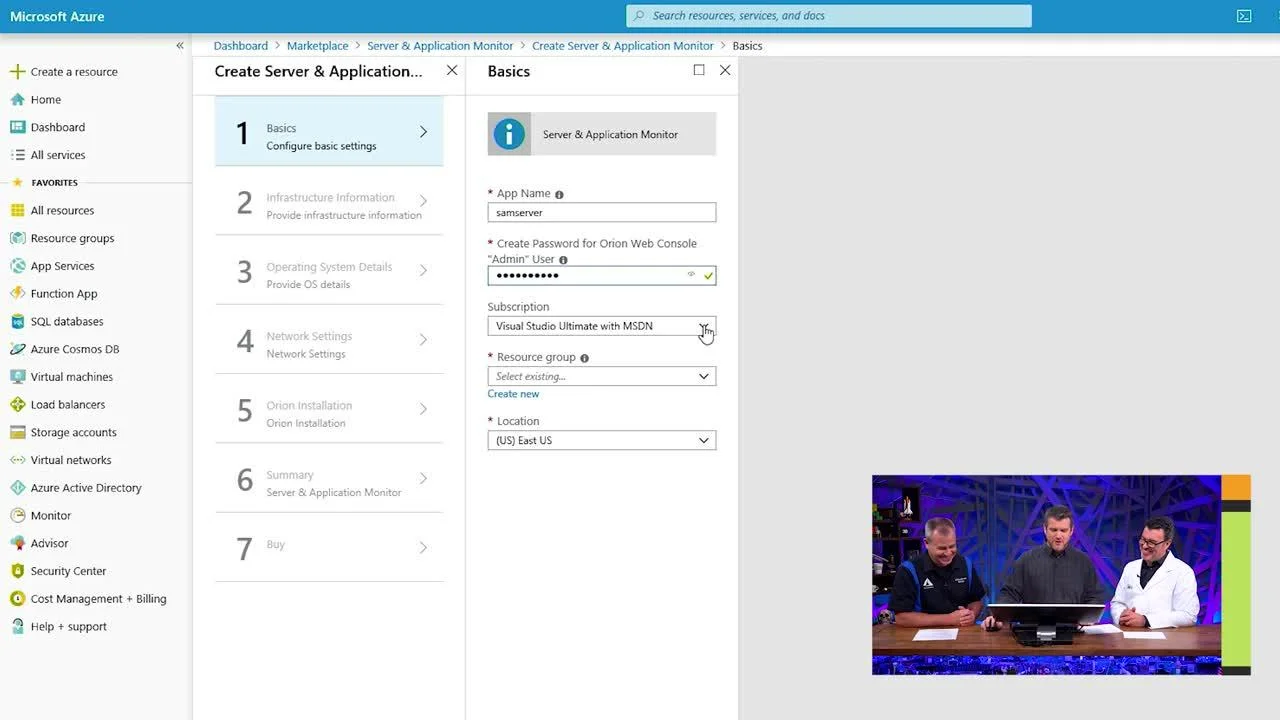Expand the Location dropdown showing East US

point(602,440)
